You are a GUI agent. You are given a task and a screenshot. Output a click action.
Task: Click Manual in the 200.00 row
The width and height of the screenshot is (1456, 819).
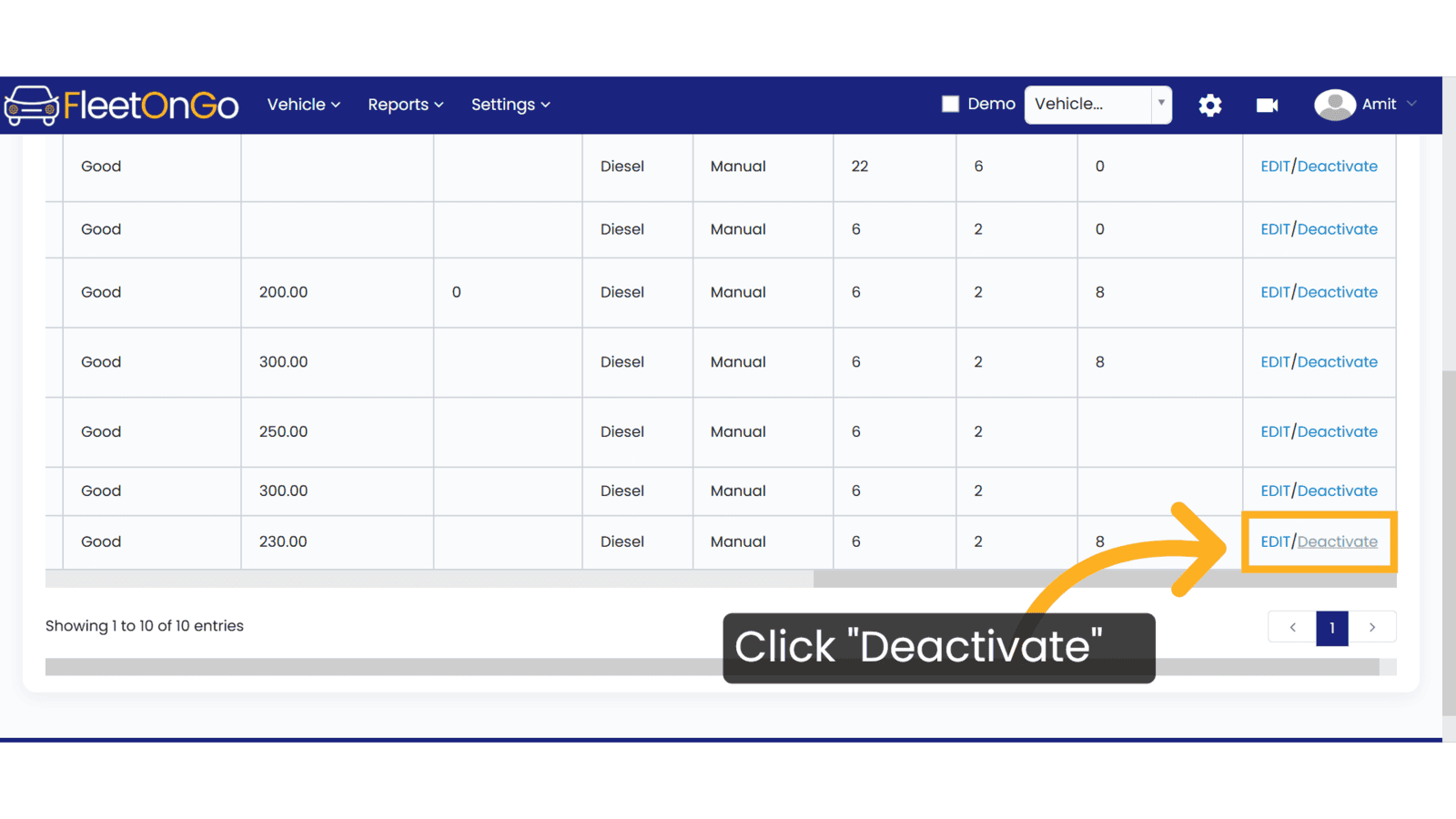point(738,292)
